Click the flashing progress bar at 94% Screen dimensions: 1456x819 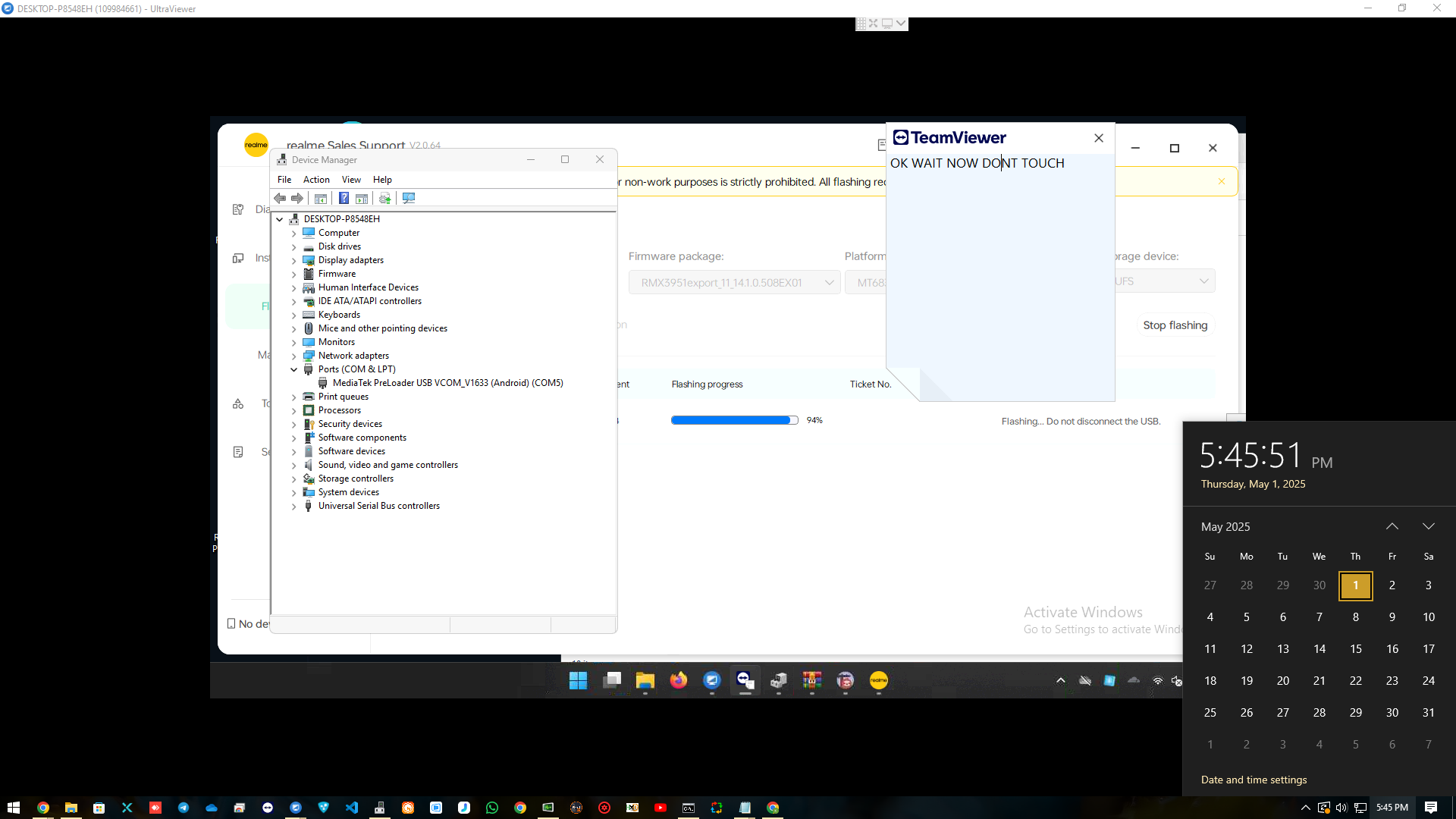(x=733, y=420)
